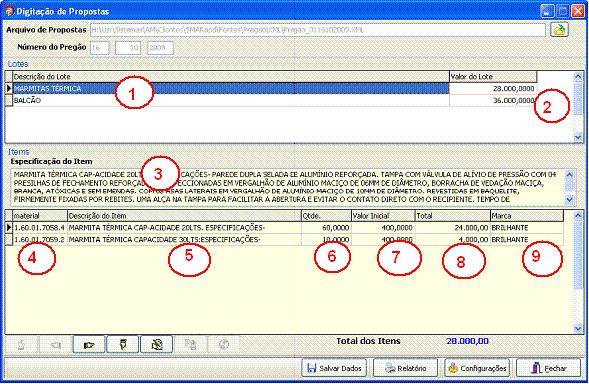589x384 pixels.
Task: Close the Digitação de Propostas window
Action: [x=577, y=11]
